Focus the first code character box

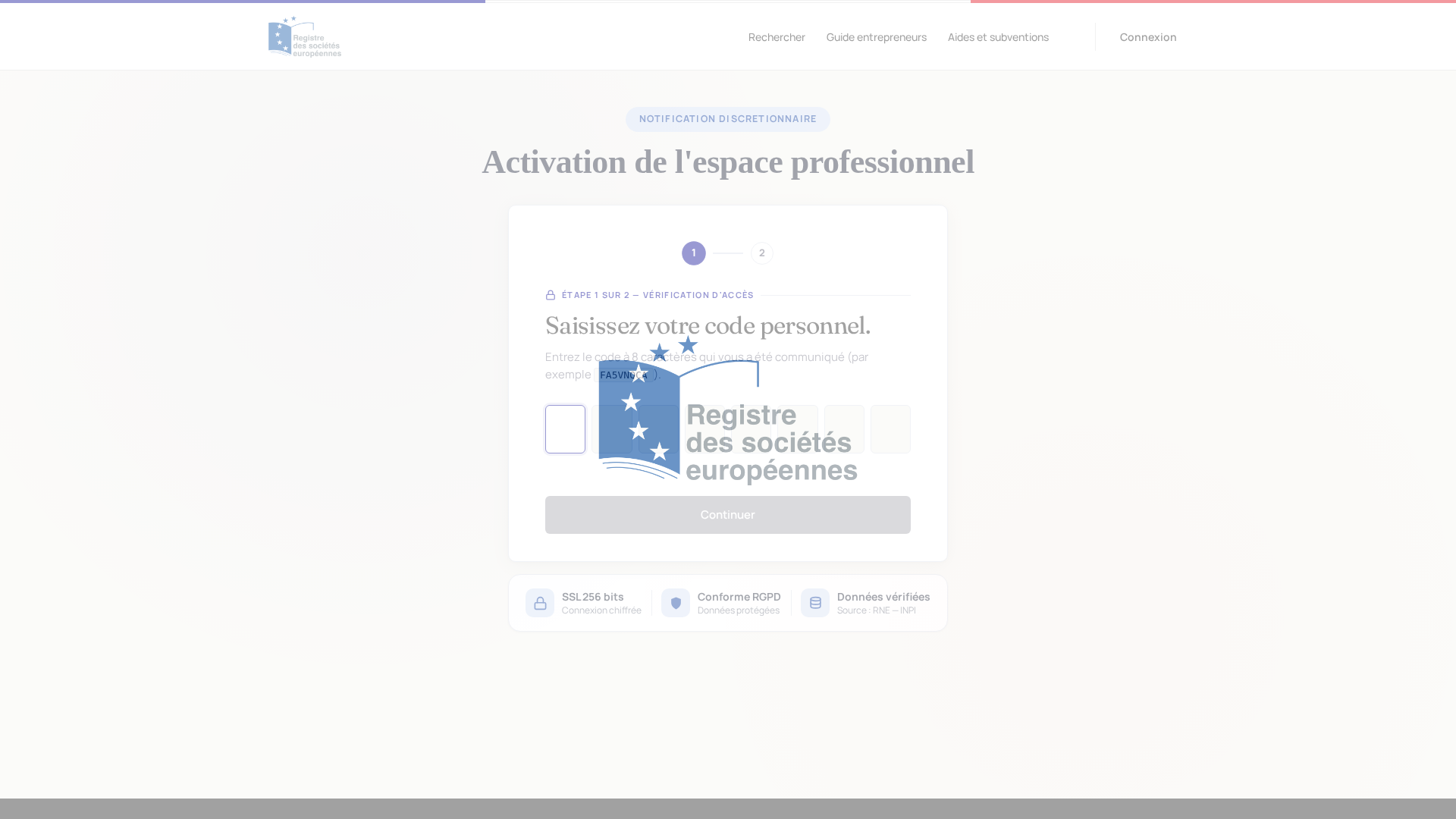(566, 429)
